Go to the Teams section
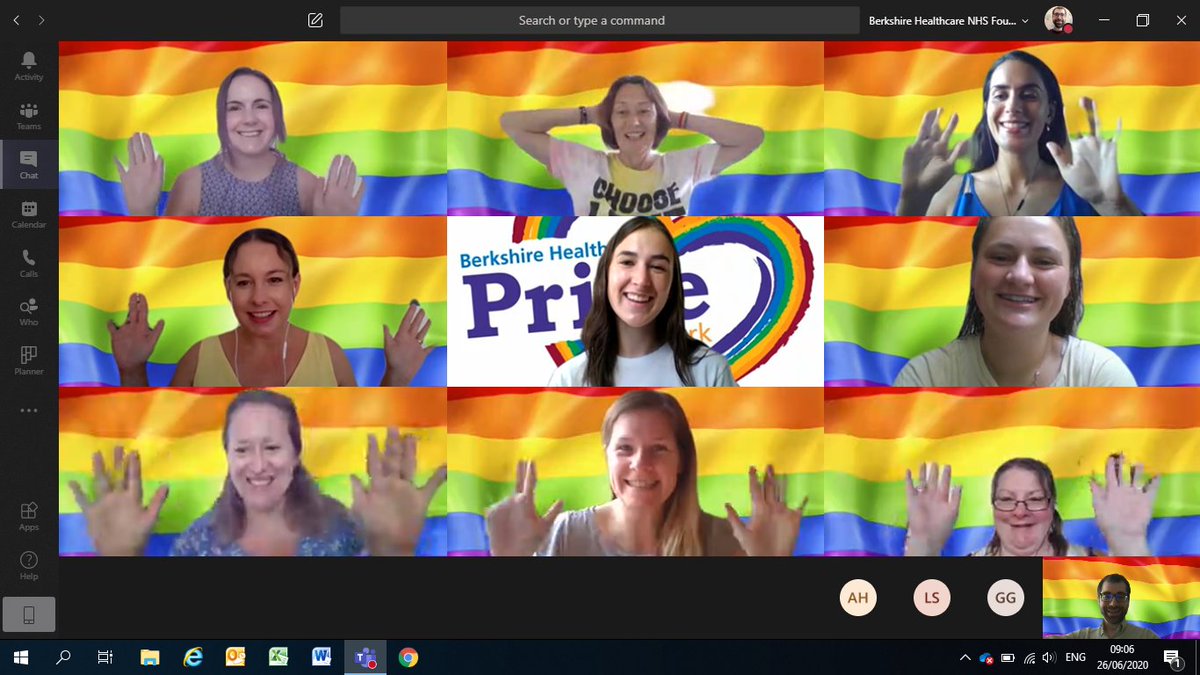Viewport: 1200px width, 675px height. (28, 116)
